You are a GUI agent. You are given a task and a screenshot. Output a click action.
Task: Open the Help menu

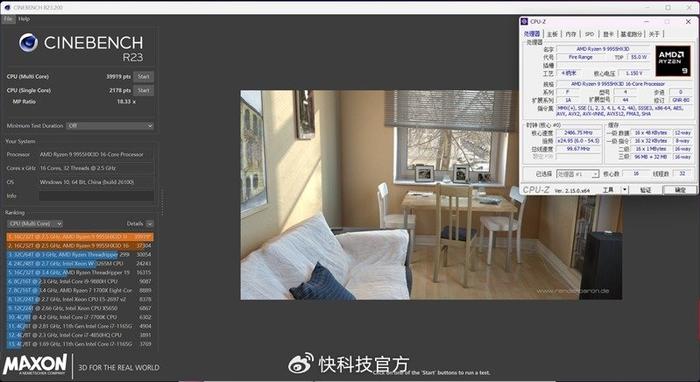coord(24,19)
